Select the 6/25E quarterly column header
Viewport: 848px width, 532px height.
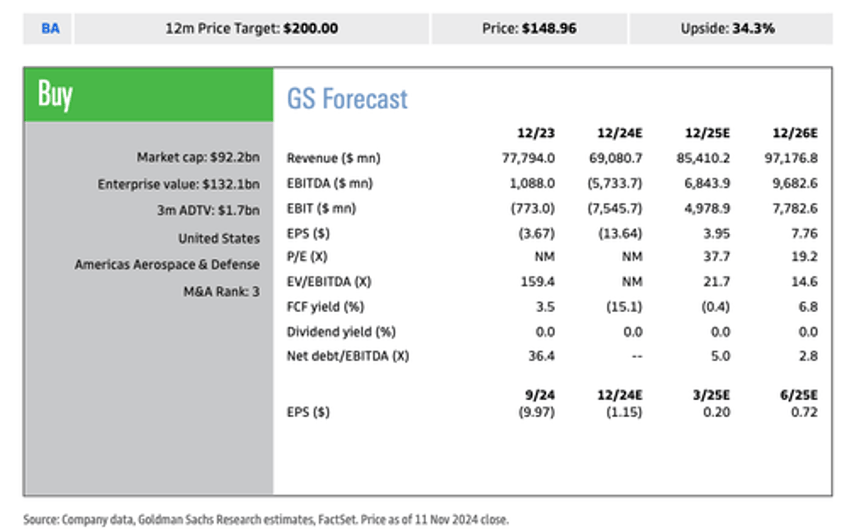click(799, 395)
